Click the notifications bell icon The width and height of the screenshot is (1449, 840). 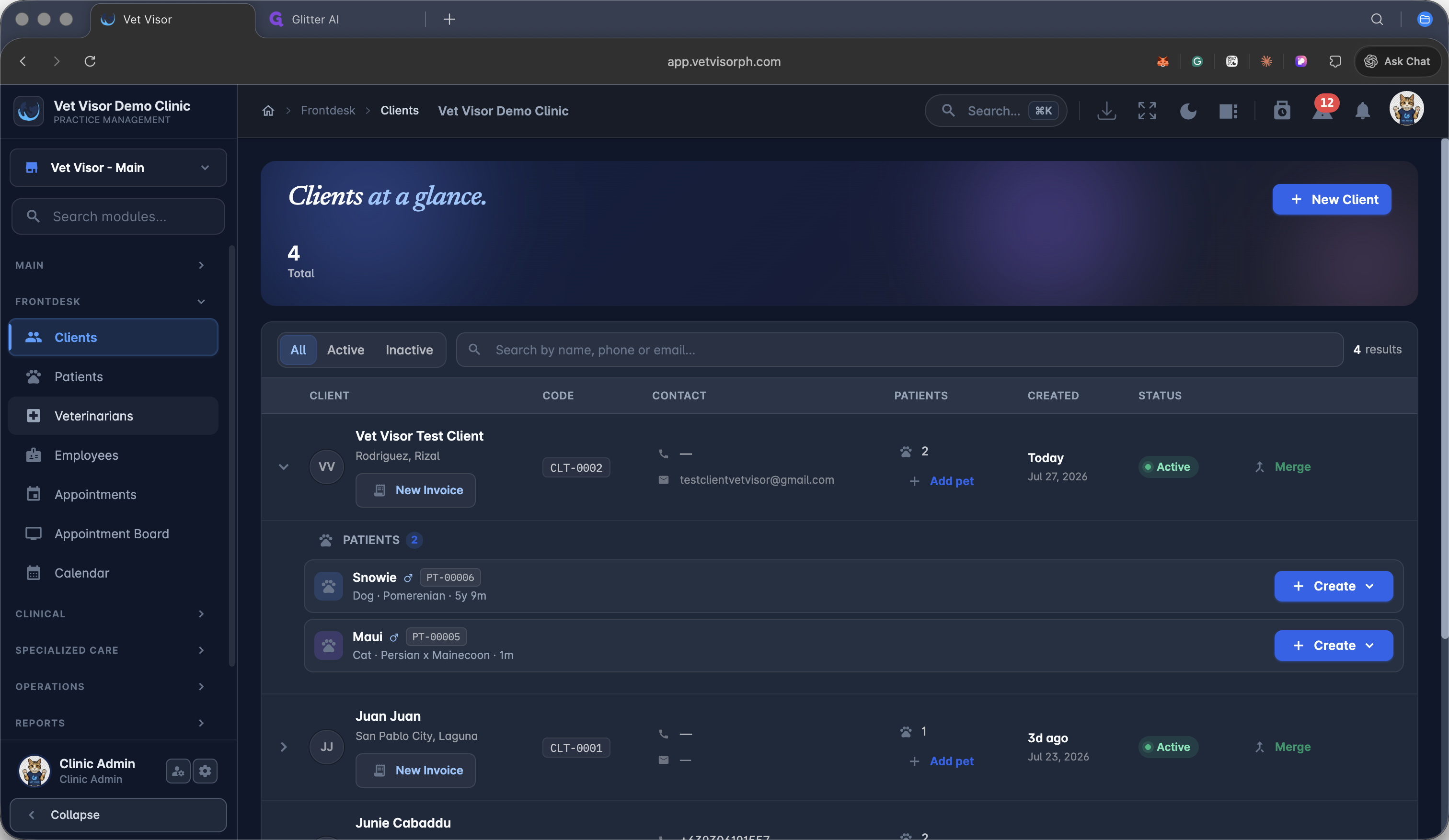1362,111
